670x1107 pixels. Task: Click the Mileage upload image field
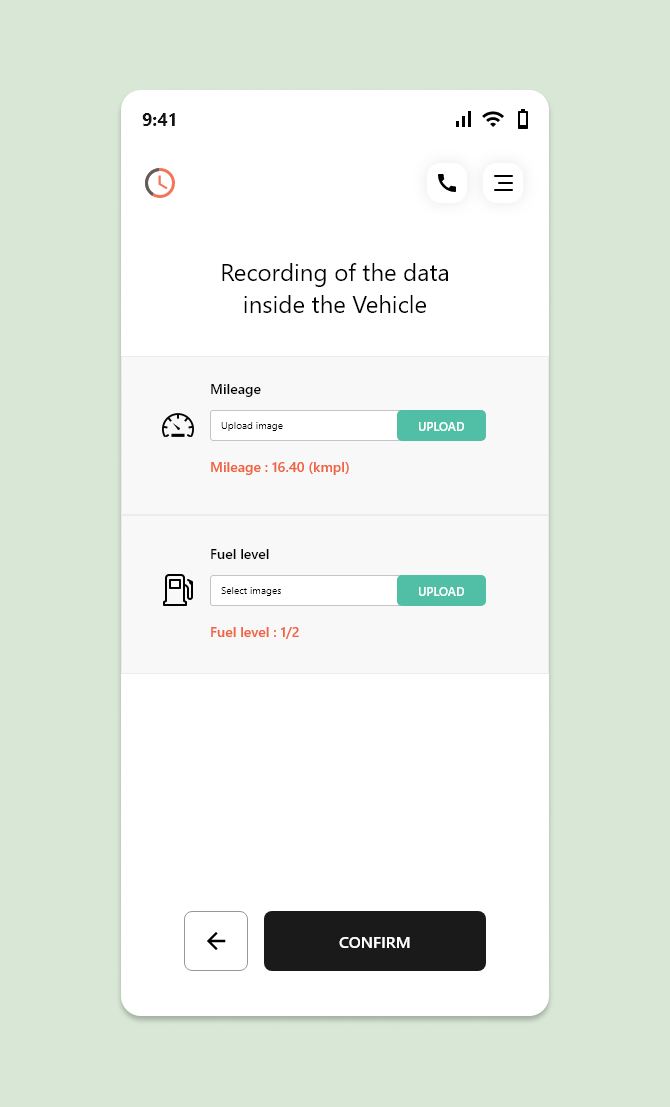click(x=304, y=426)
